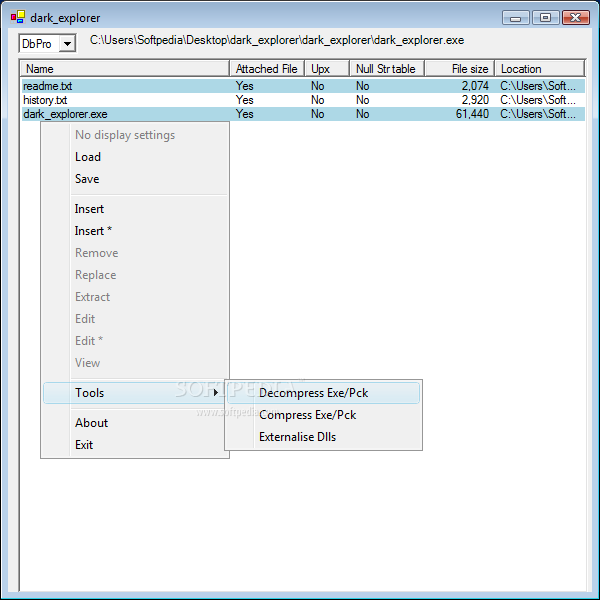Click the executable path text at top

coord(277,40)
